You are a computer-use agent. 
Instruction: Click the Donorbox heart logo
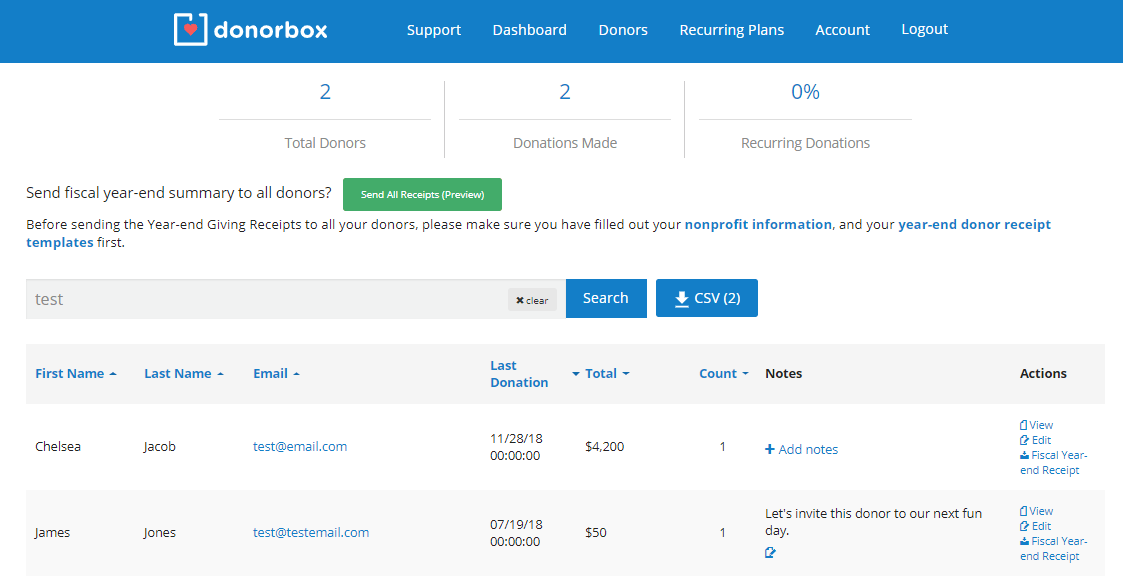click(190, 30)
